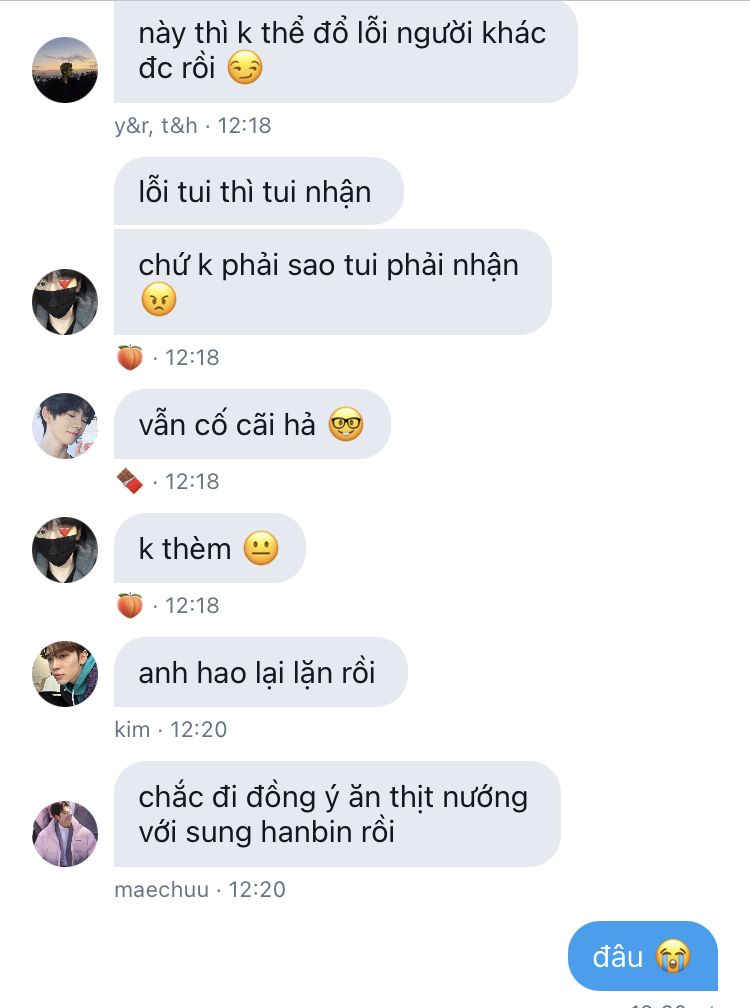Open avatar next to 'vẫn cố cãi hả'

[x=65, y=426]
